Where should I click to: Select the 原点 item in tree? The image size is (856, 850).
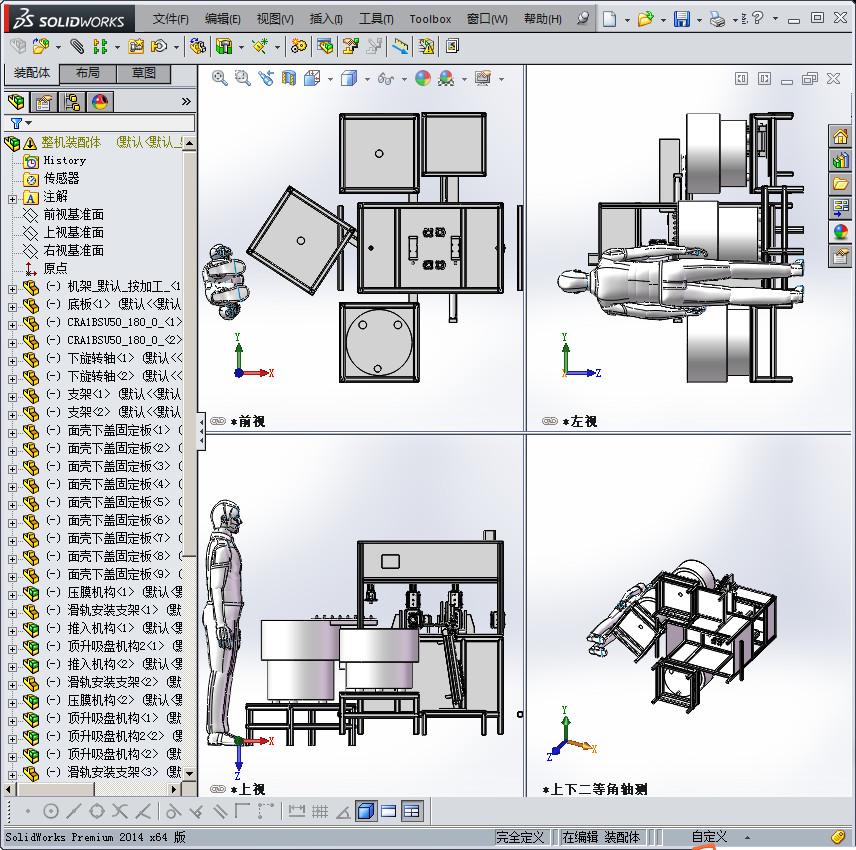tap(55, 268)
